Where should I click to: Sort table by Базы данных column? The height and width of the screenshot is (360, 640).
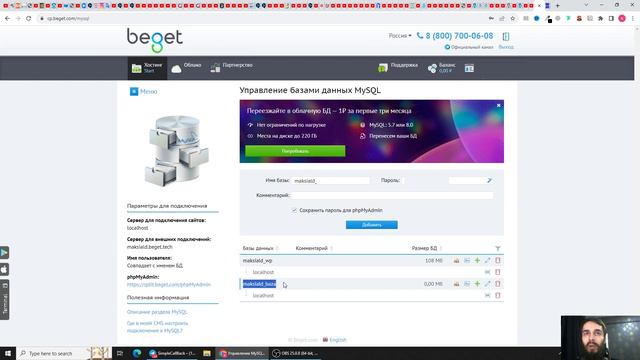pos(260,248)
